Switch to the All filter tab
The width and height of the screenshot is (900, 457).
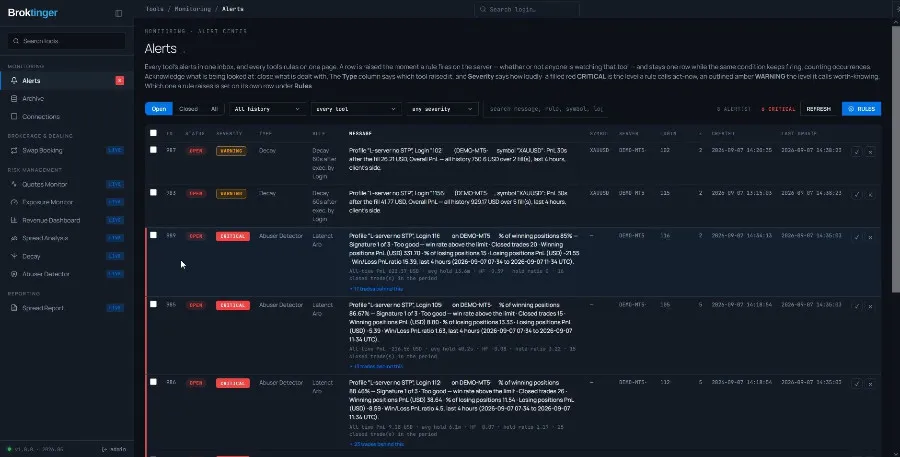coord(214,109)
